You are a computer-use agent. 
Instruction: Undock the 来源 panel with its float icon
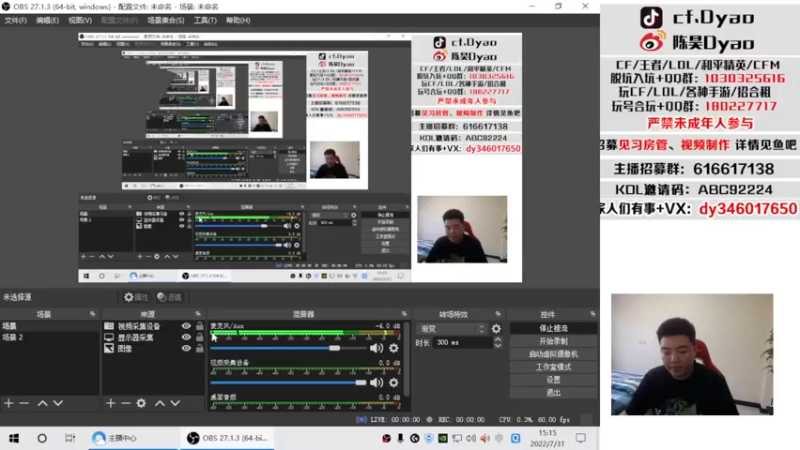click(198, 314)
